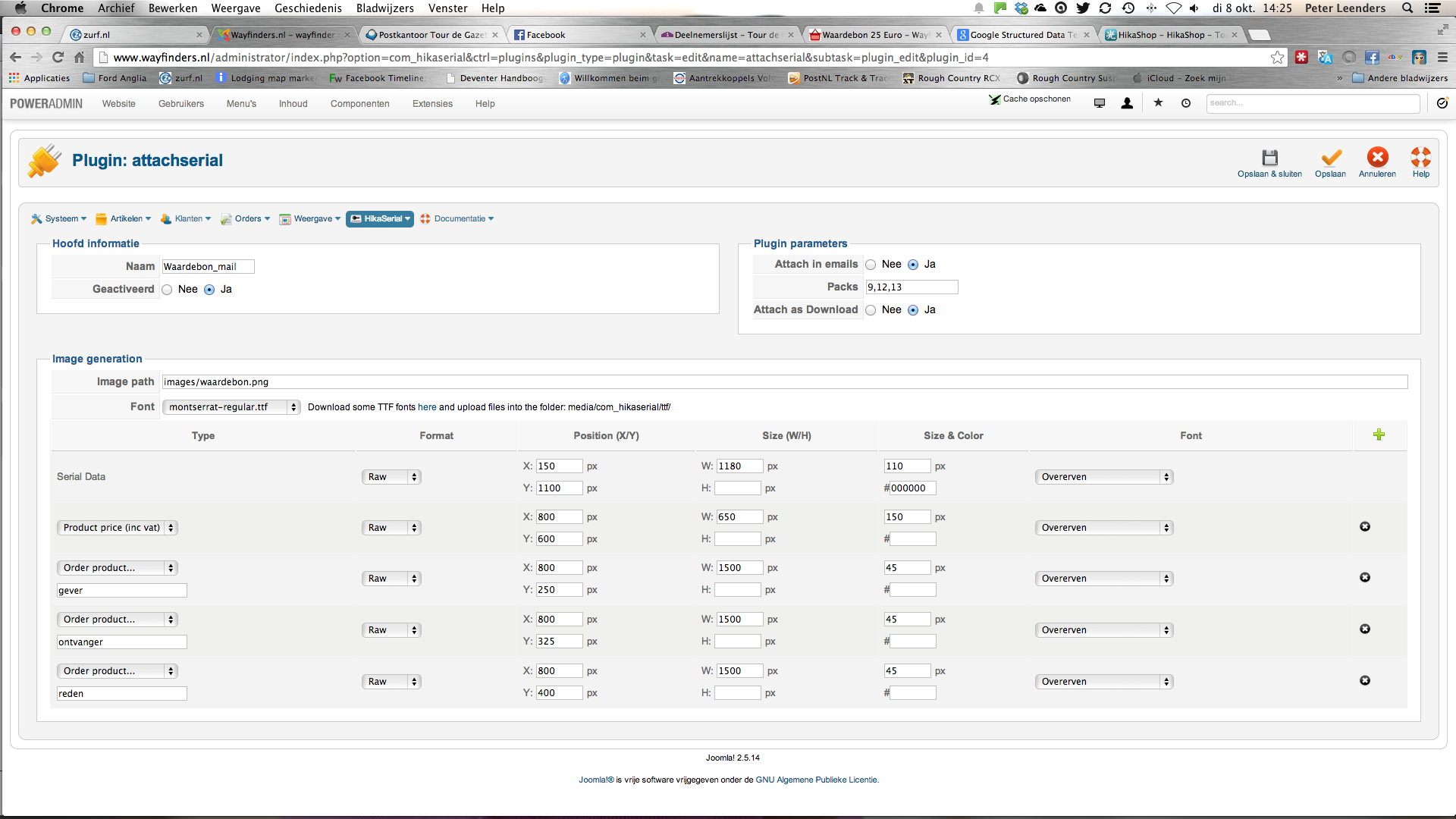The width and height of the screenshot is (1456, 819).
Task: Click the Cache opschonen broom icon
Action: (x=995, y=99)
